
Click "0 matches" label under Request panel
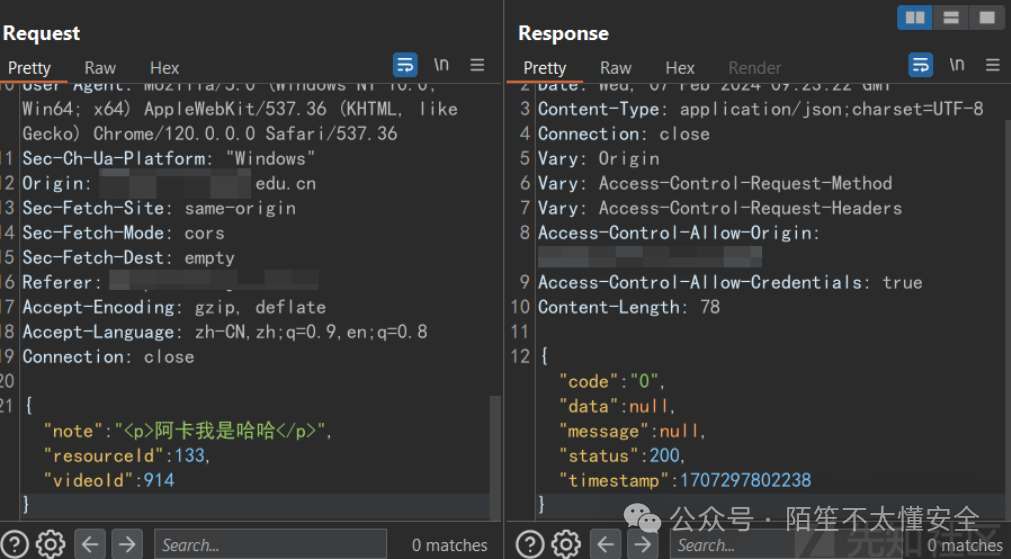(450, 545)
